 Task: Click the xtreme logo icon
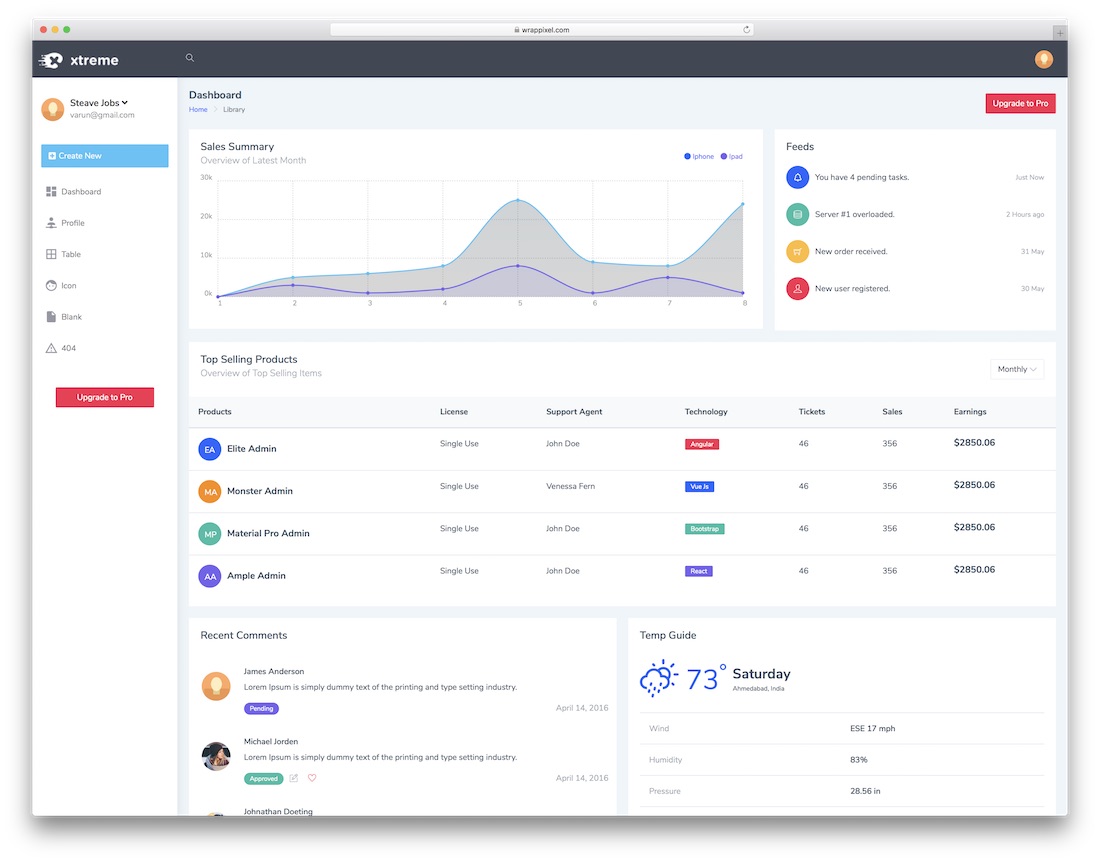[x=51, y=60]
